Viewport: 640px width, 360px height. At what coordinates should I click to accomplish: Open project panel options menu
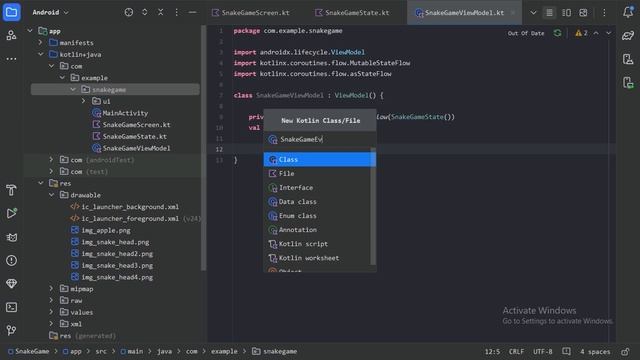click(x=176, y=12)
